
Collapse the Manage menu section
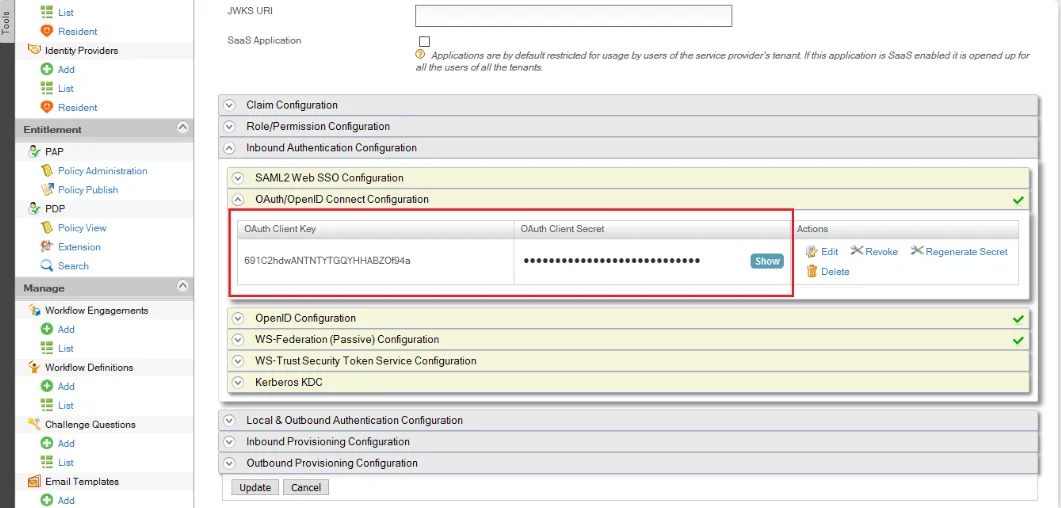click(x=182, y=287)
